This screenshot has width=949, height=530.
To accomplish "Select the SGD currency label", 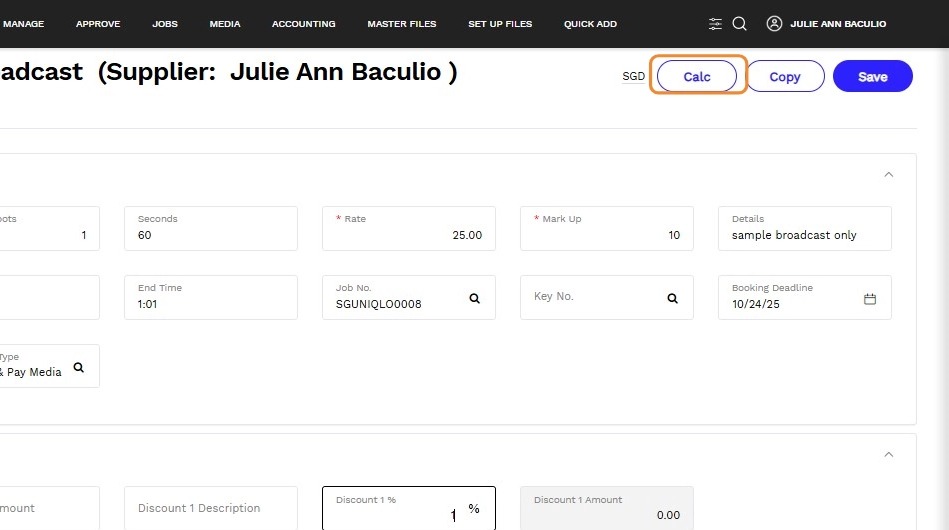I will tap(634, 77).
